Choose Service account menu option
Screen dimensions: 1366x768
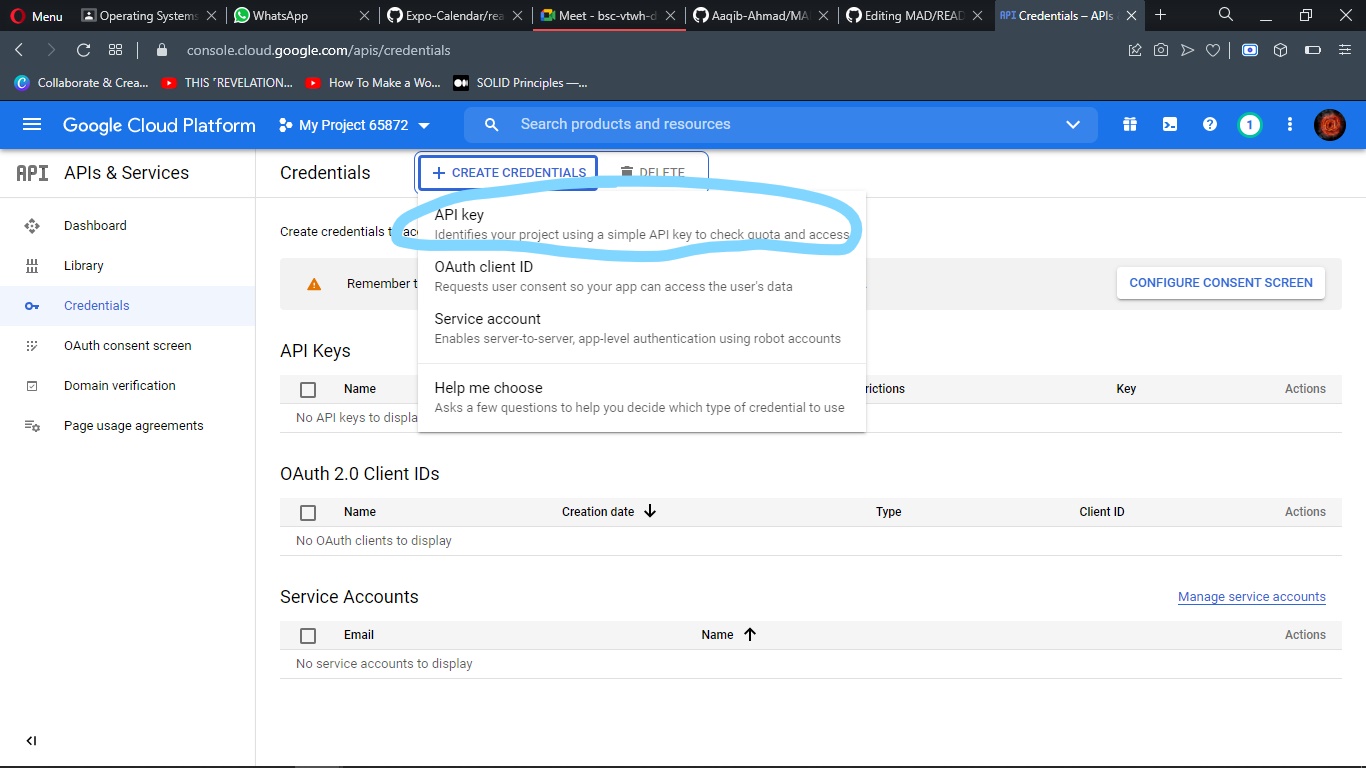(641, 328)
